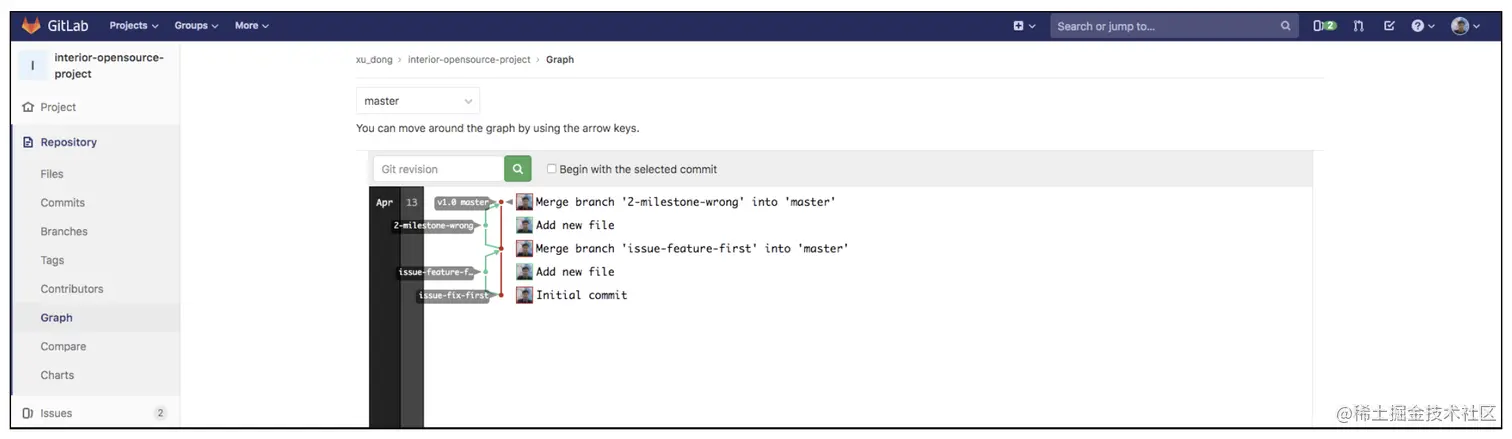The image size is (1512, 439).
Task: Open the xu_dong breadcrumb link
Action: tap(374, 60)
